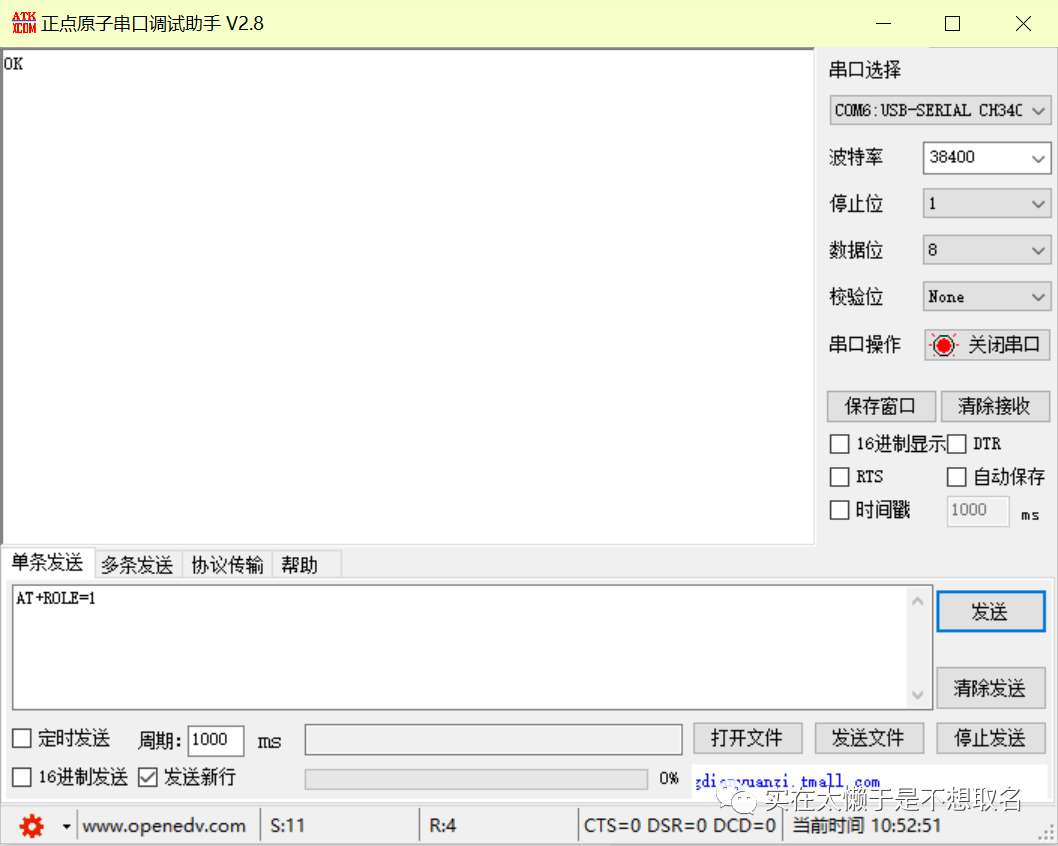Uncheck the 发送新行 checkbox
The width and height of the screenshot is (1058, 846).
148,777
